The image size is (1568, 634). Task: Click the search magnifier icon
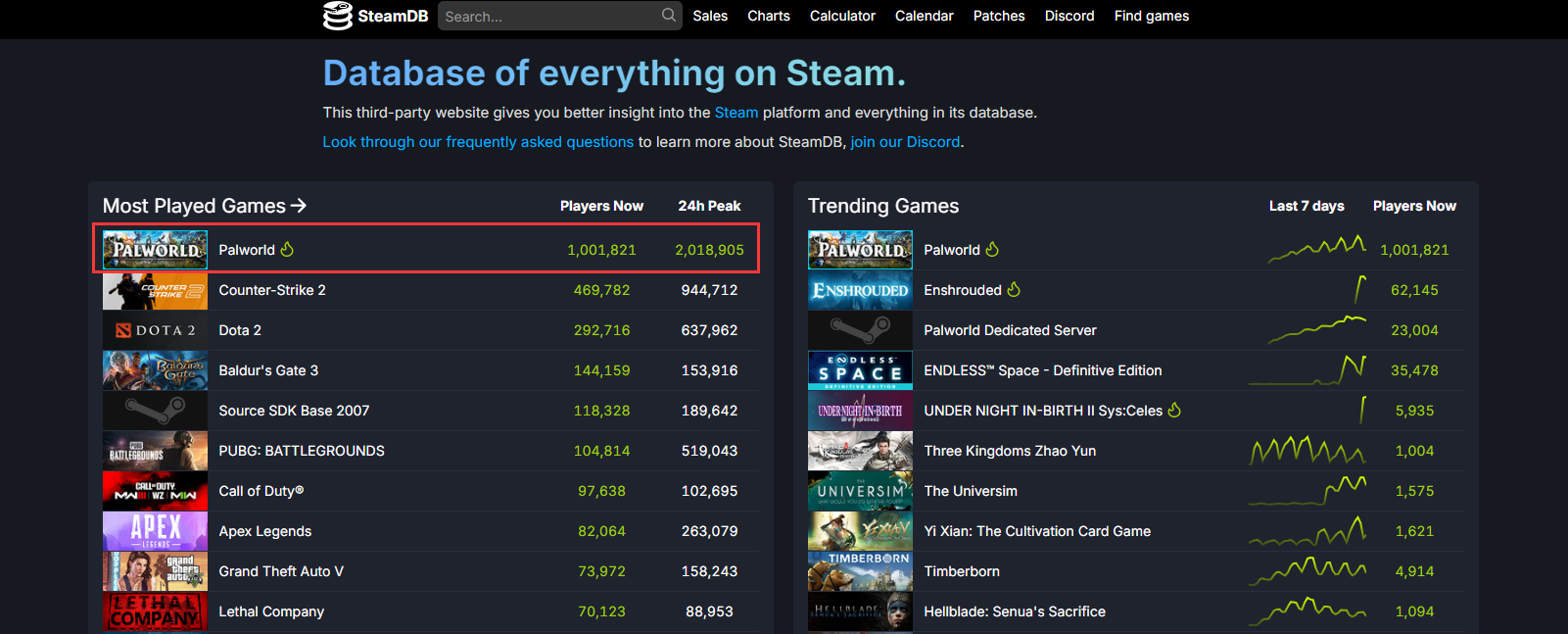click(x=669, y=16)
